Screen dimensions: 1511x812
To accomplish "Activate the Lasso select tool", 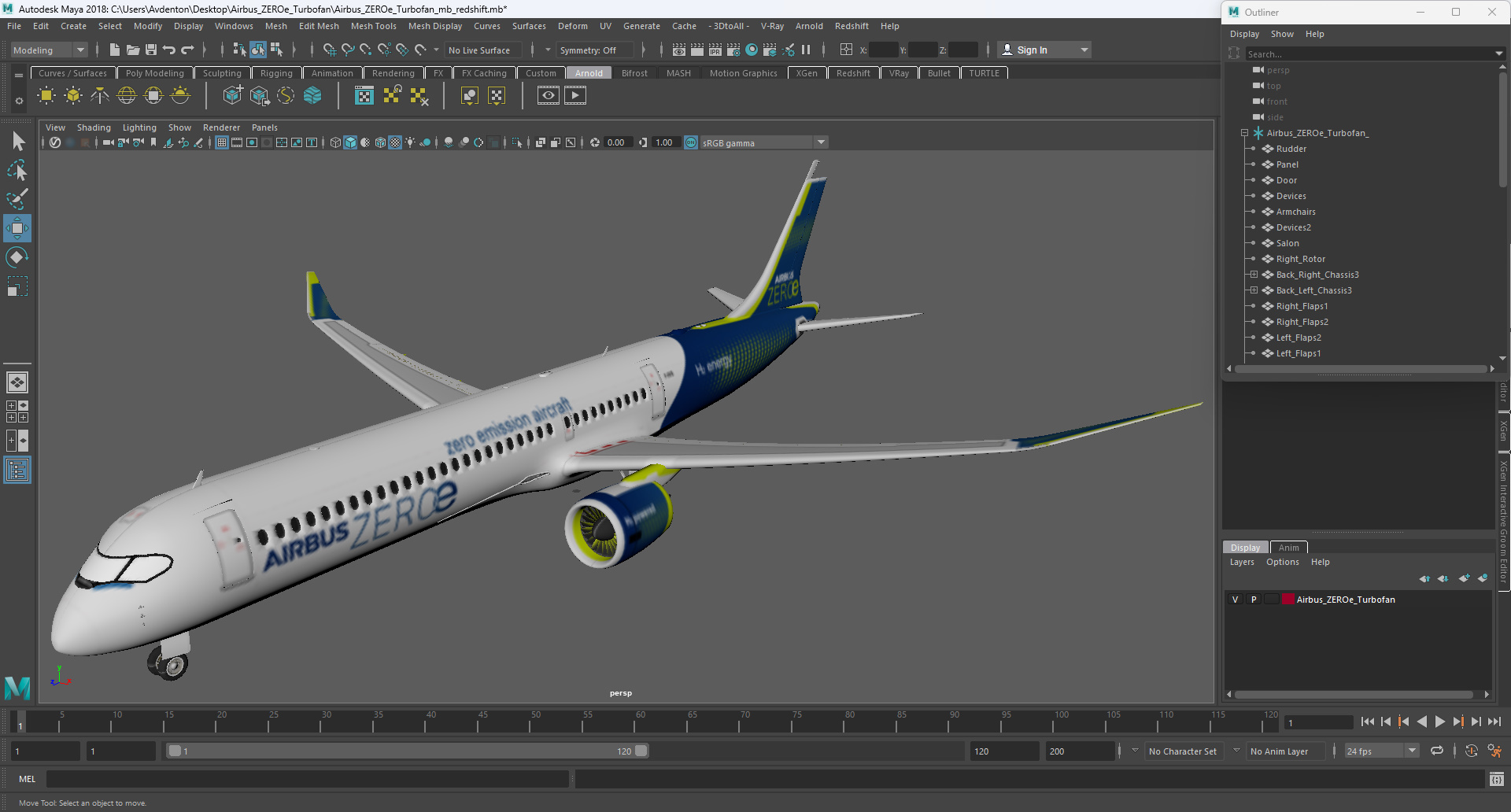I will tap(17, 171).
